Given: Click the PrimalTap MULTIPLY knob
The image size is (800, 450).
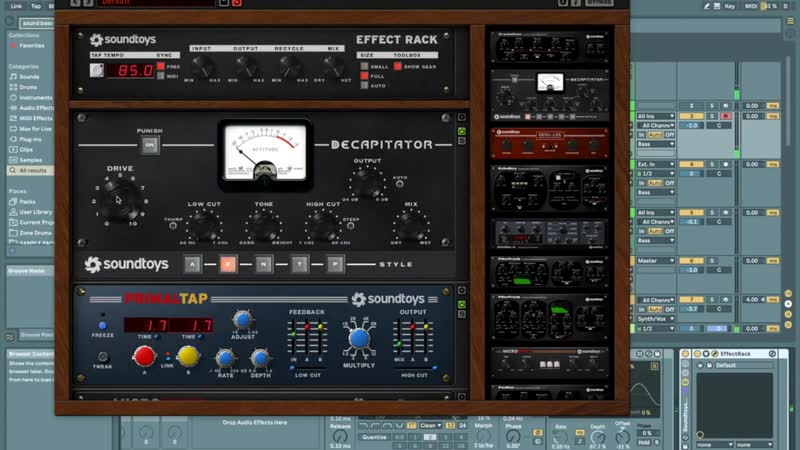Looking at the screenshot, I should point(359,339).
